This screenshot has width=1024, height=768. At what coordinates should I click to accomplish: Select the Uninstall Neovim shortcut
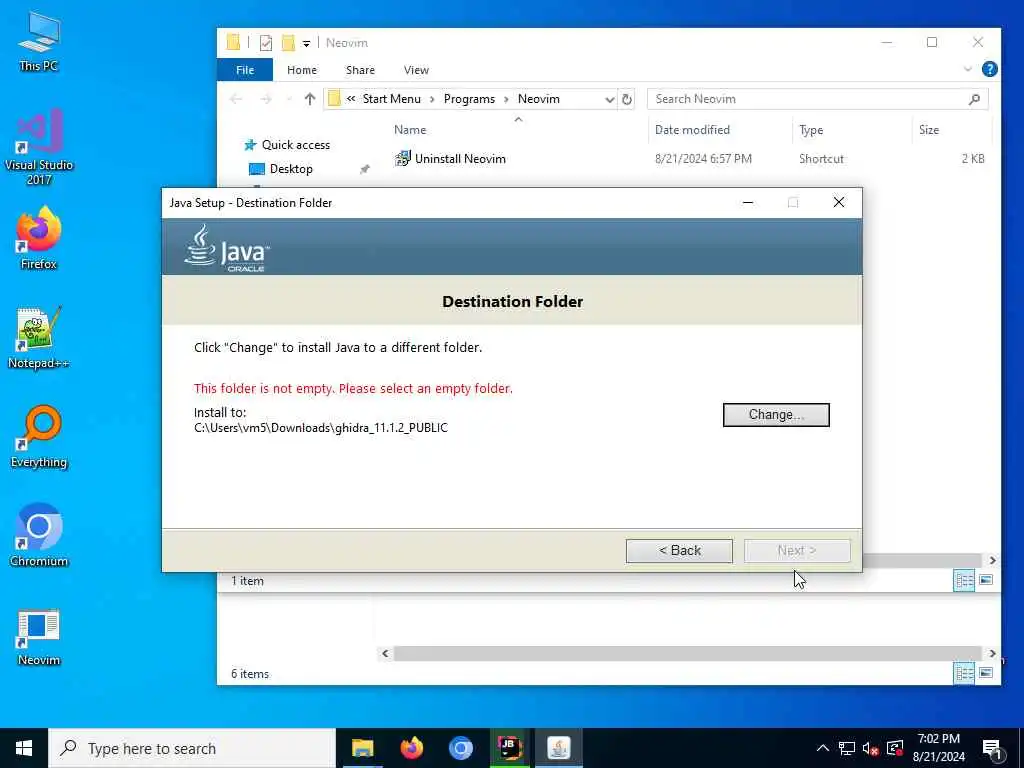(x=460, y=159)
